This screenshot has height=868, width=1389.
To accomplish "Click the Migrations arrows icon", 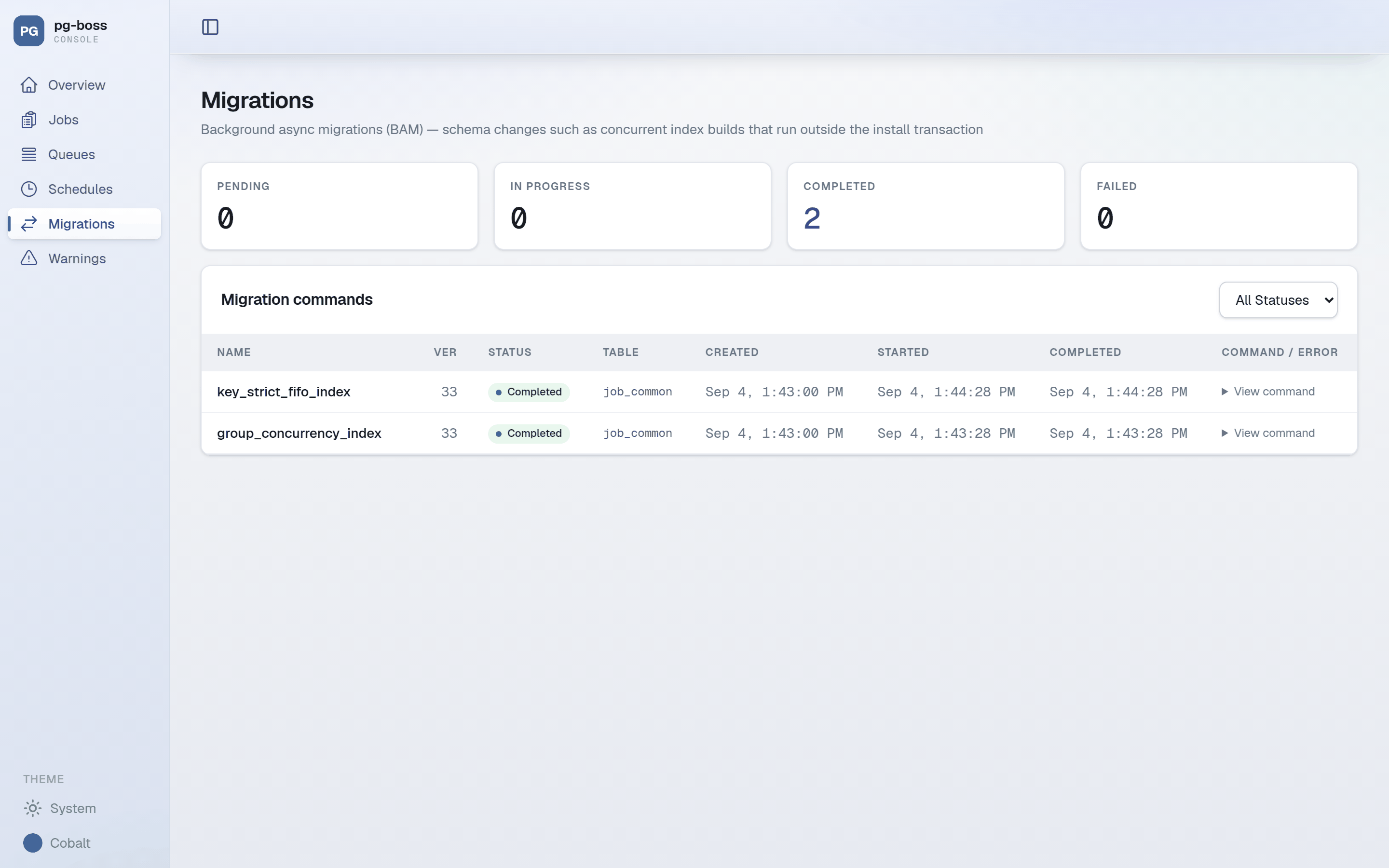I will click(x=29, y=224).
